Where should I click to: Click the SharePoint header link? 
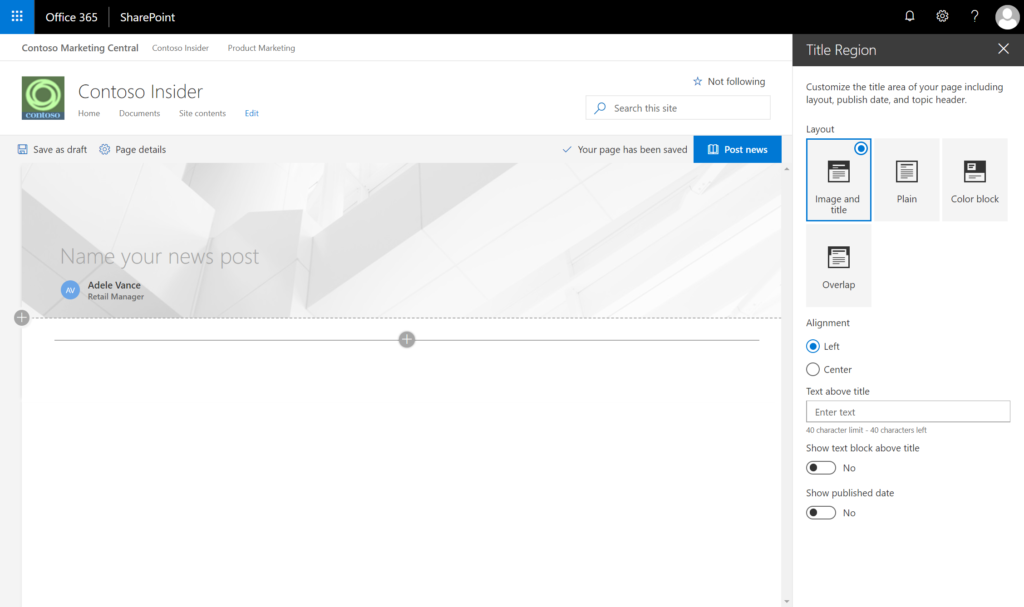(x=147, y=17)
